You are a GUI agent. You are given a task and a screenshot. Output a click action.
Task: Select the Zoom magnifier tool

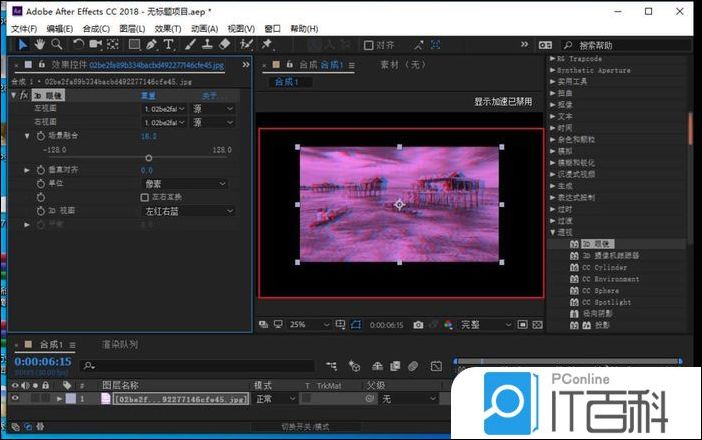pos(56,44)
